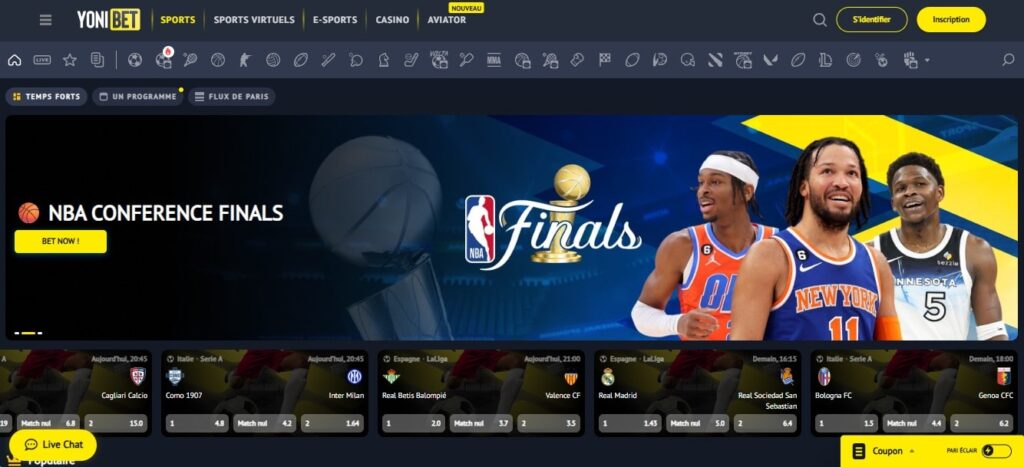Click BET NOW on NBA banner
The width and height of the screenshot is (1024, 467).
point(61,241)
